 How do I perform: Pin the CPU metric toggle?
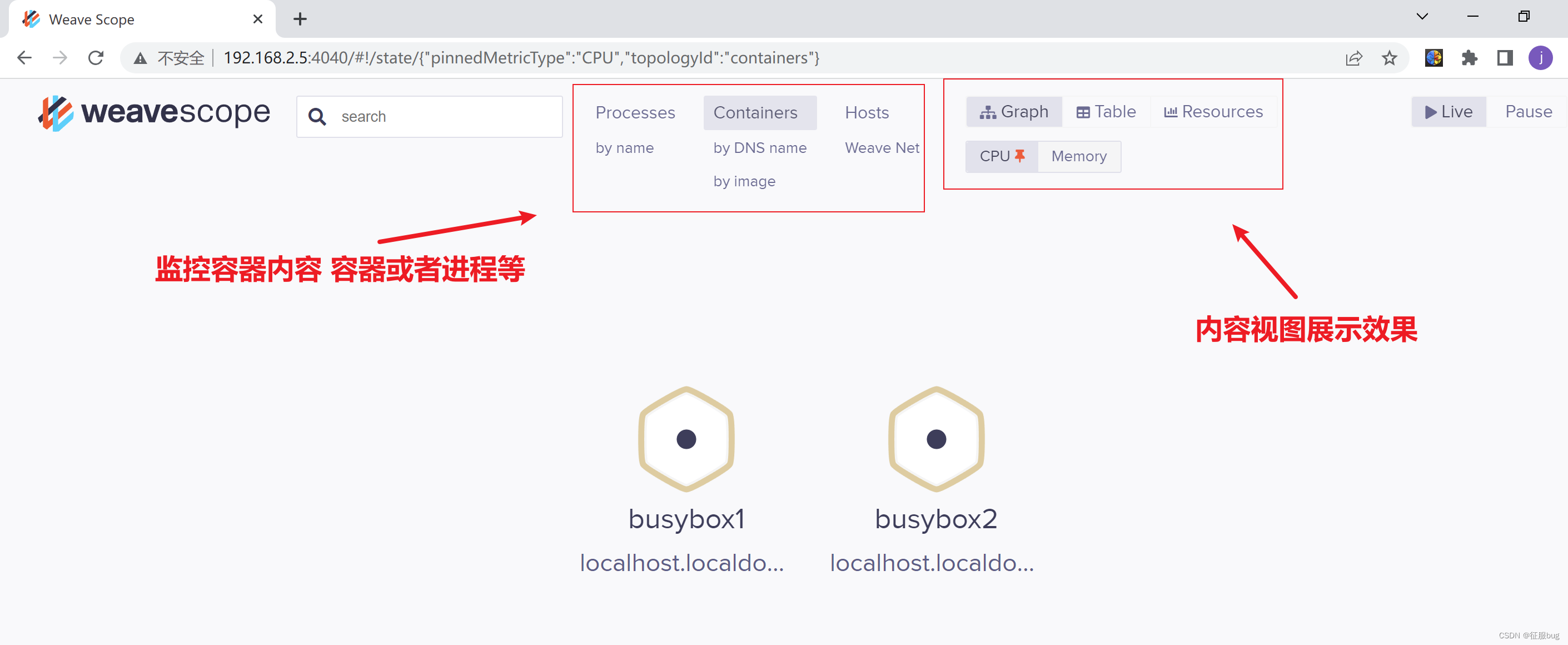click(1001, 157)
